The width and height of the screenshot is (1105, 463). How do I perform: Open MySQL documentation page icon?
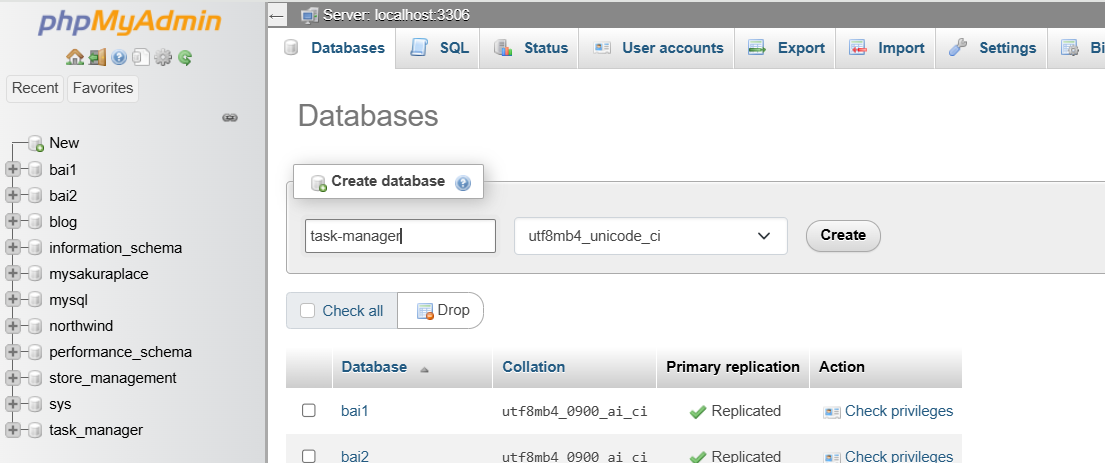pos(141,57)
